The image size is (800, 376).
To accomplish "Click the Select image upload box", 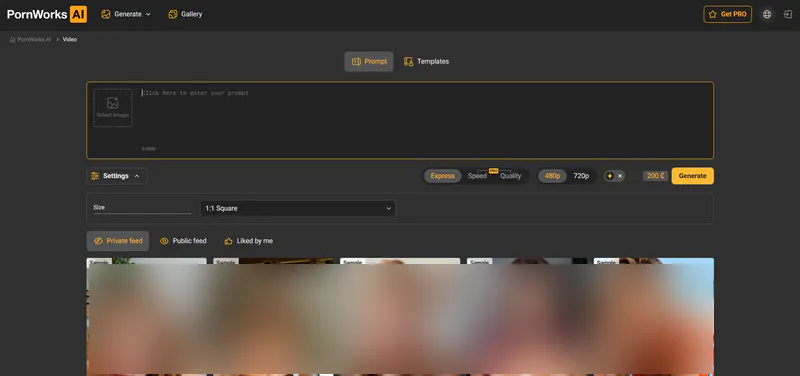I will (x=113, y=108).
